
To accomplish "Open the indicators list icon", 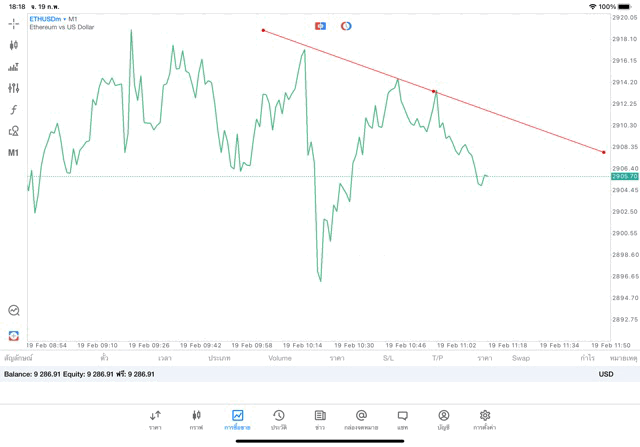I will [x=14, y=67].
